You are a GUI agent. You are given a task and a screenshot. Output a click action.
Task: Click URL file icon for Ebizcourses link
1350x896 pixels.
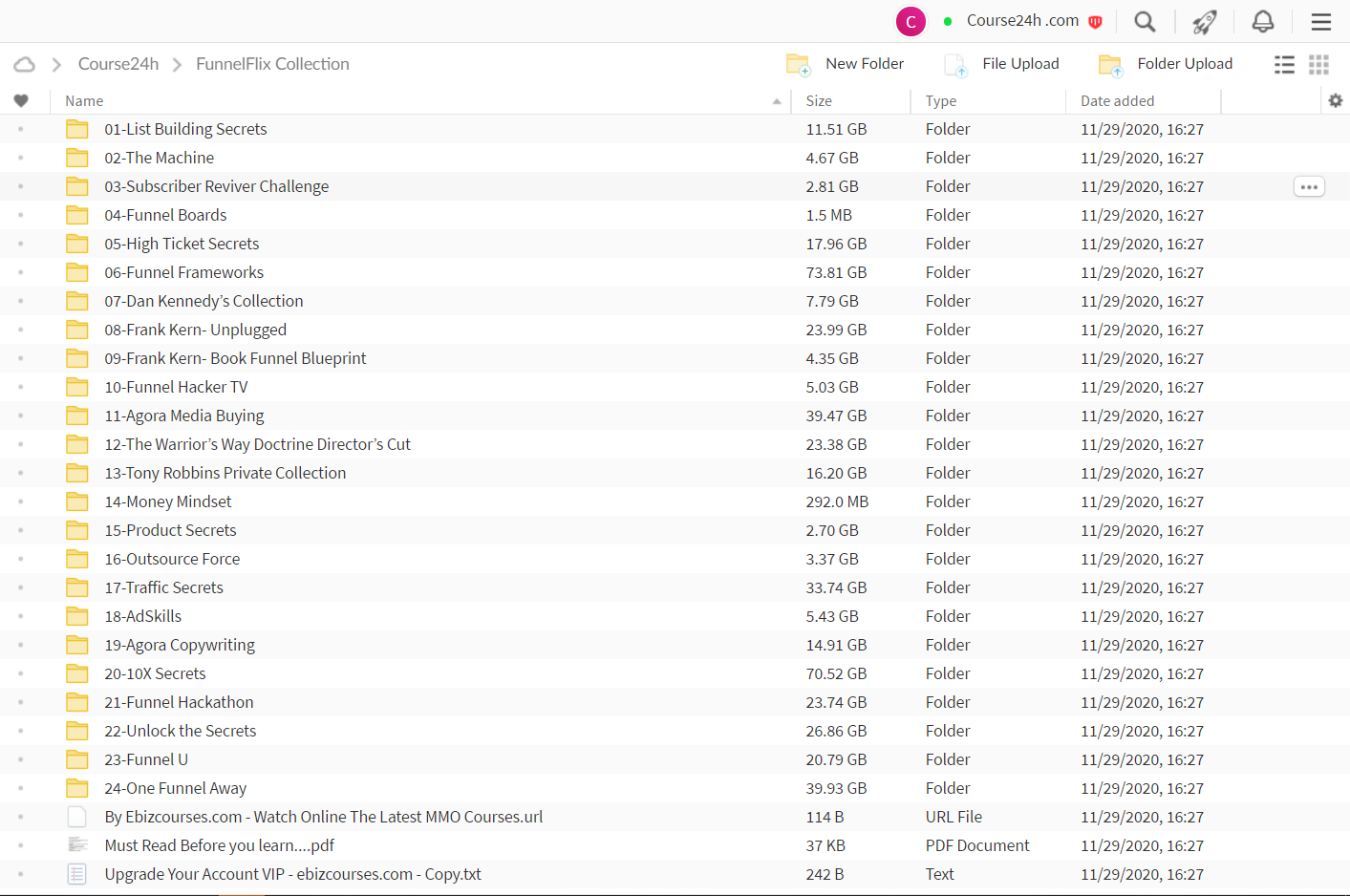click(77, 817)
